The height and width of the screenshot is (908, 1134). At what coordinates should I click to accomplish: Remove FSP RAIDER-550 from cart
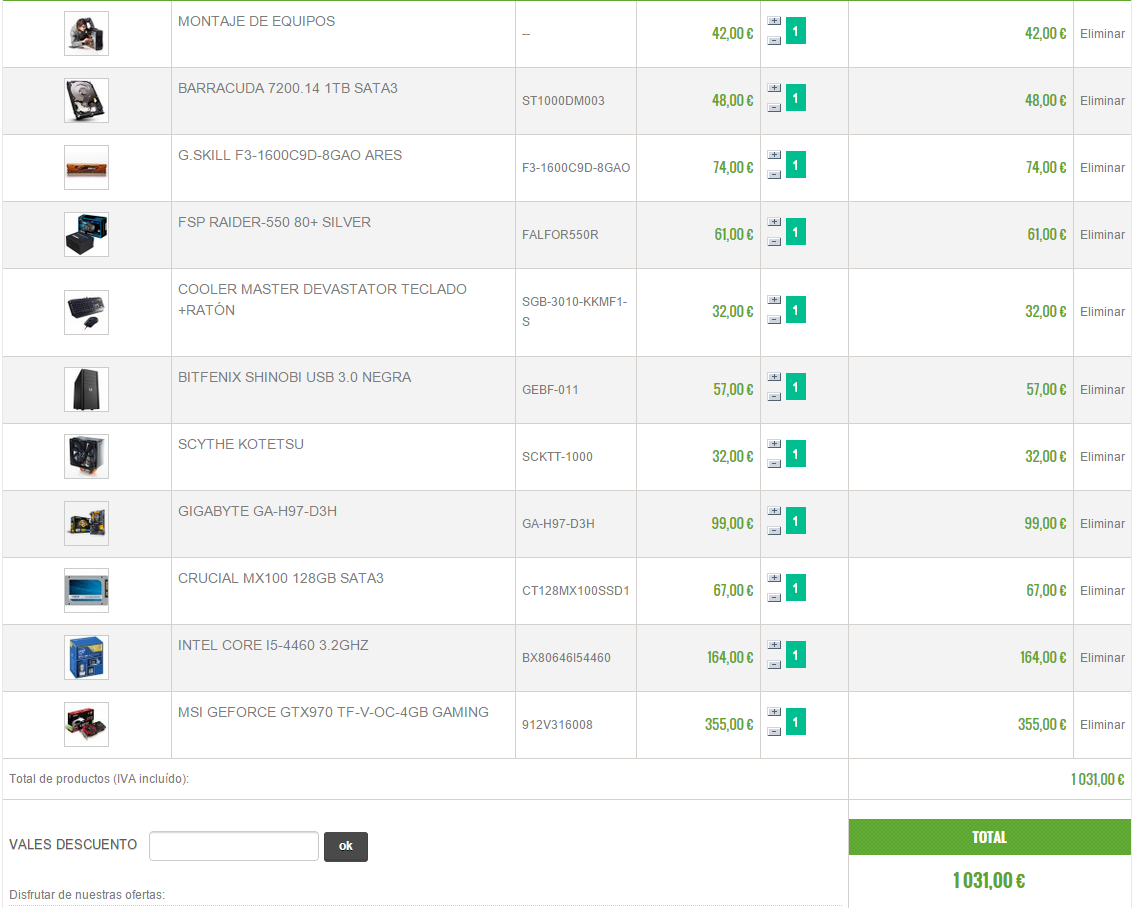1102,235
